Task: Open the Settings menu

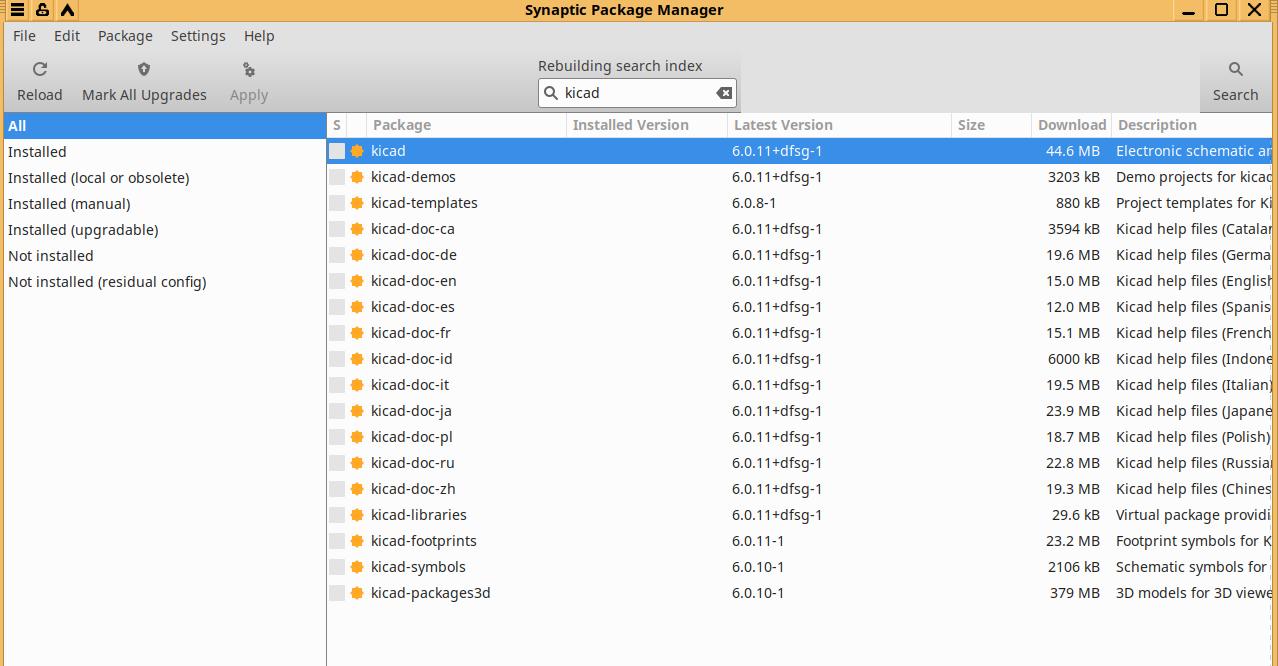Action: (198, 36)
